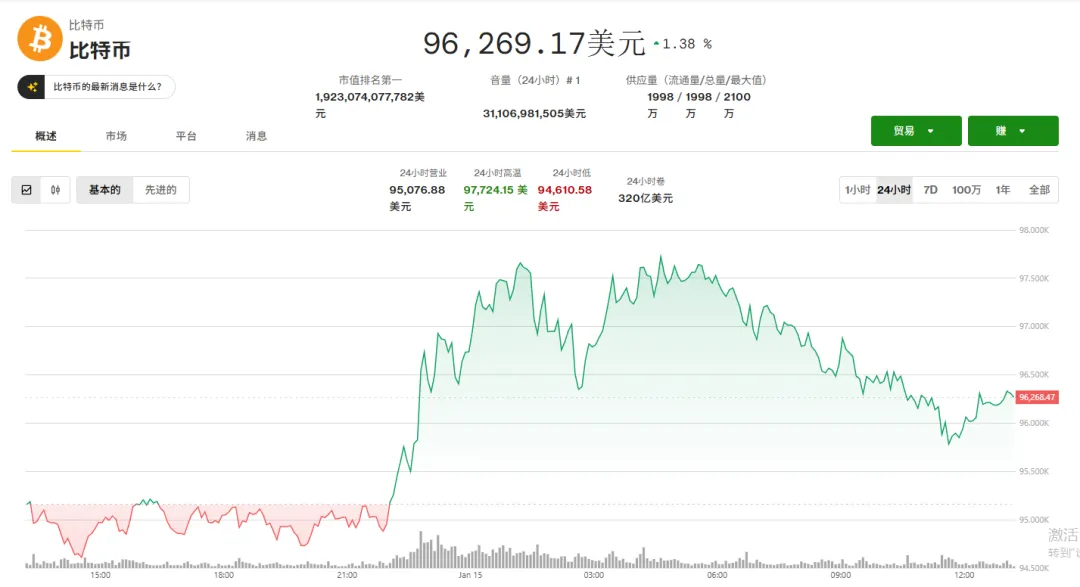Set chart range to 1小时
1080x587 pixels.
point(858,190)
